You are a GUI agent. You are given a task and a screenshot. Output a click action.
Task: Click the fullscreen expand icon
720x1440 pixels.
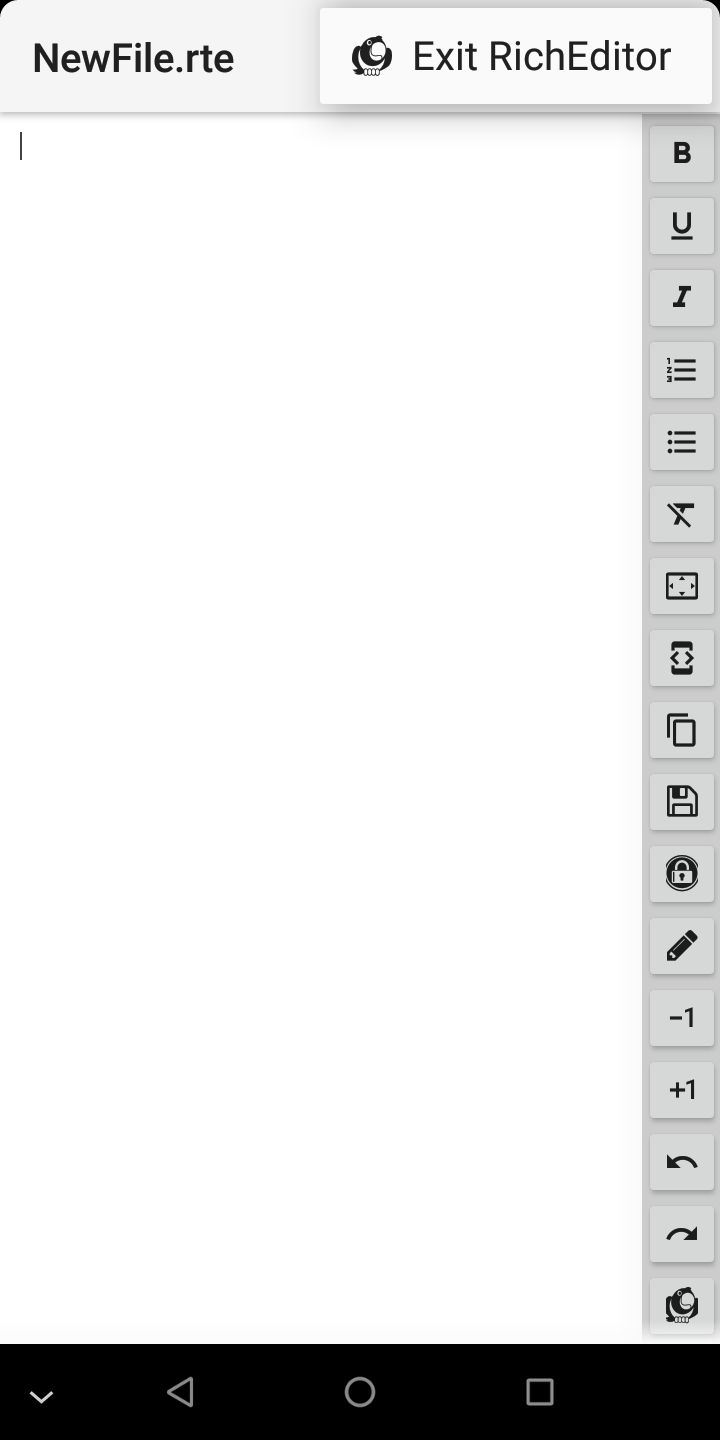point(682,586)
